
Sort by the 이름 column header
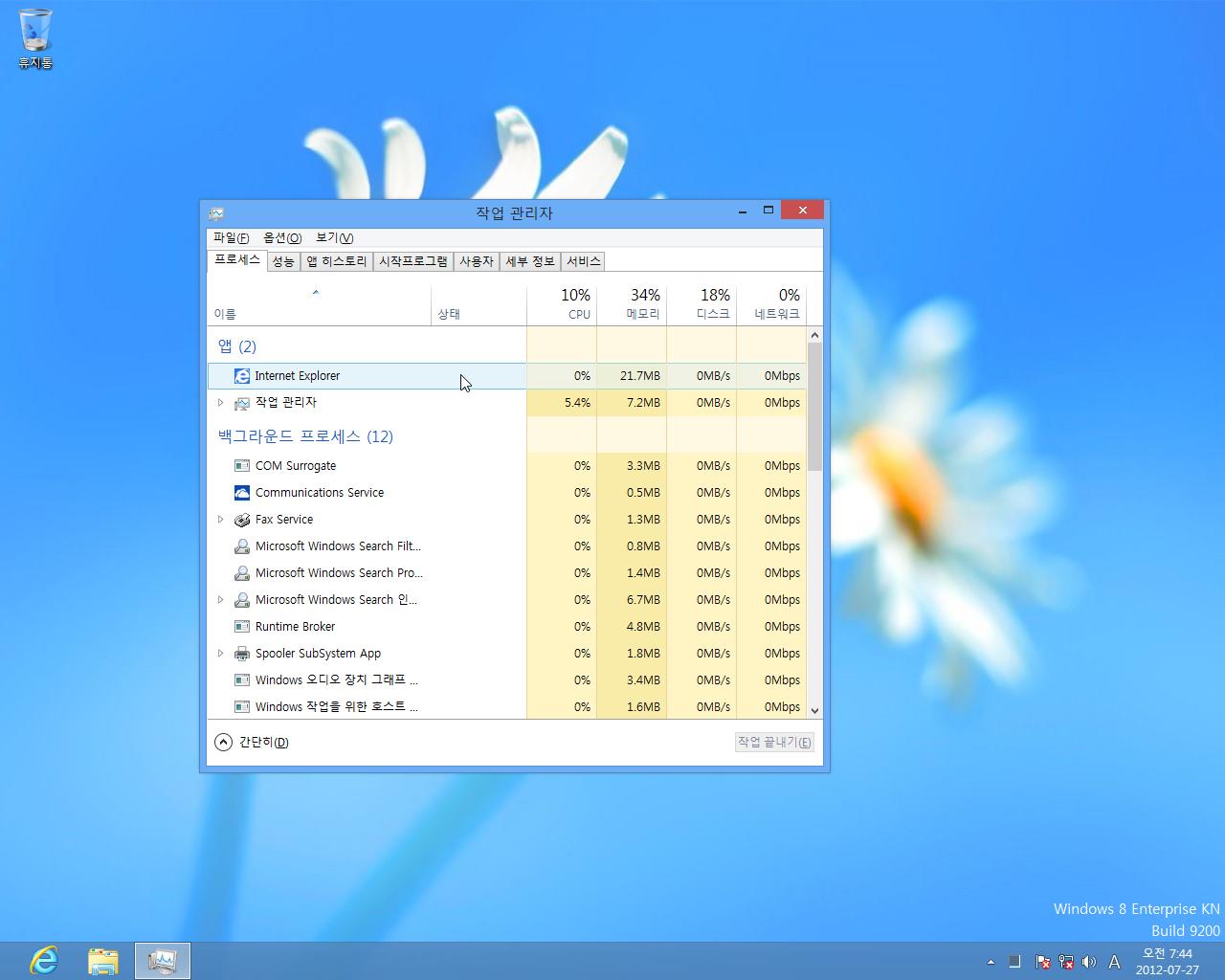[x=319, y=304]
